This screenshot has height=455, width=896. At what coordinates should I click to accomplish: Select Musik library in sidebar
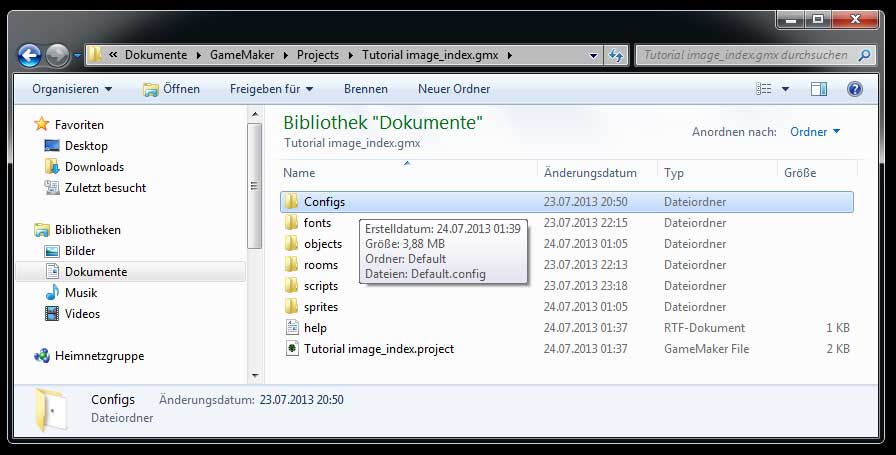80,293
